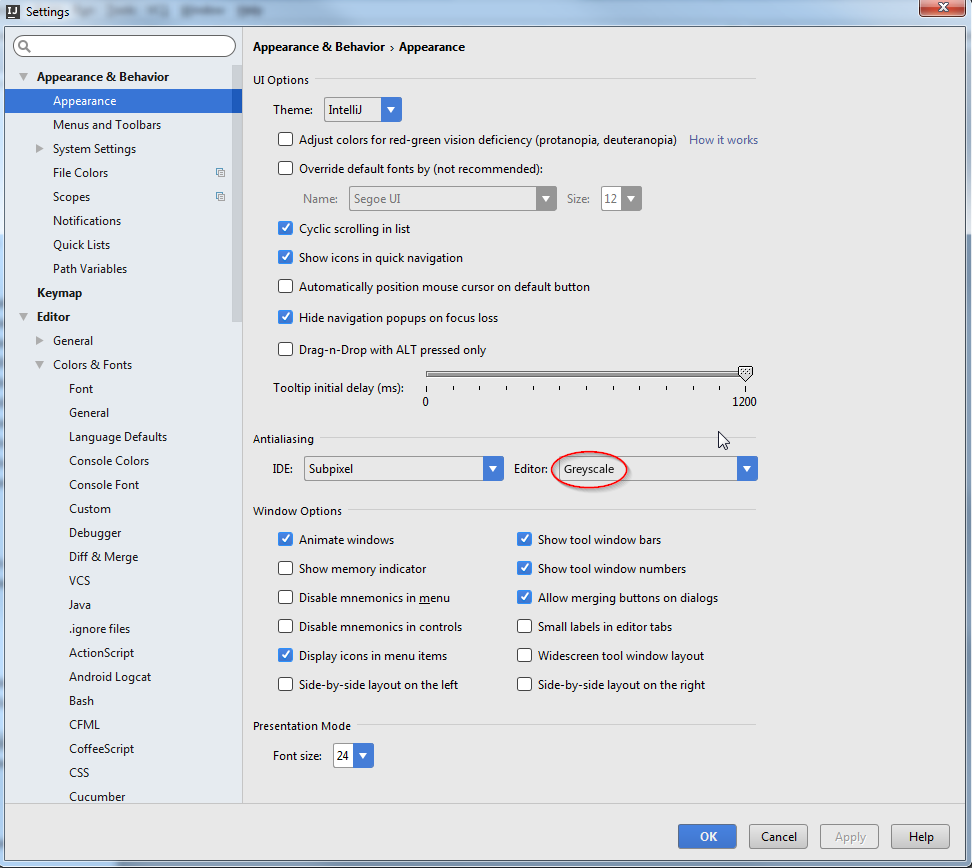
Task: Open Keymap settings page
Action: (x=60, y=293)
